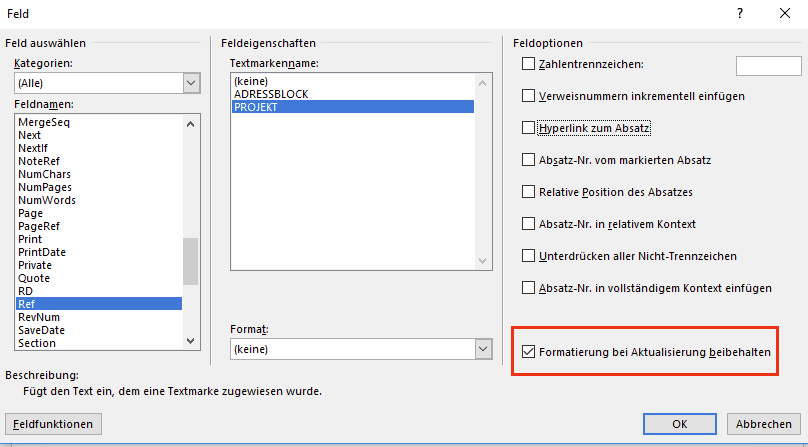Click the OK button
Screen dimensions: 808x447
[x=680, y=424]
